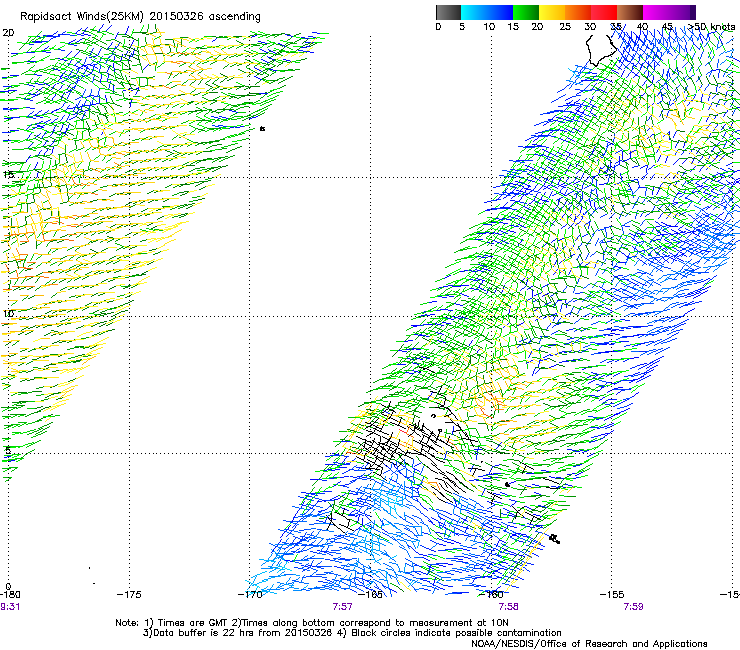Click the brown 35-40 knots color segment
The image size is (740, 650).
click(630, 12)
